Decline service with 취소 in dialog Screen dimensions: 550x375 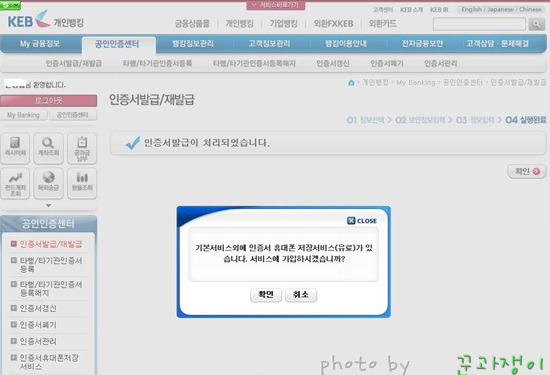click(301, 295)
